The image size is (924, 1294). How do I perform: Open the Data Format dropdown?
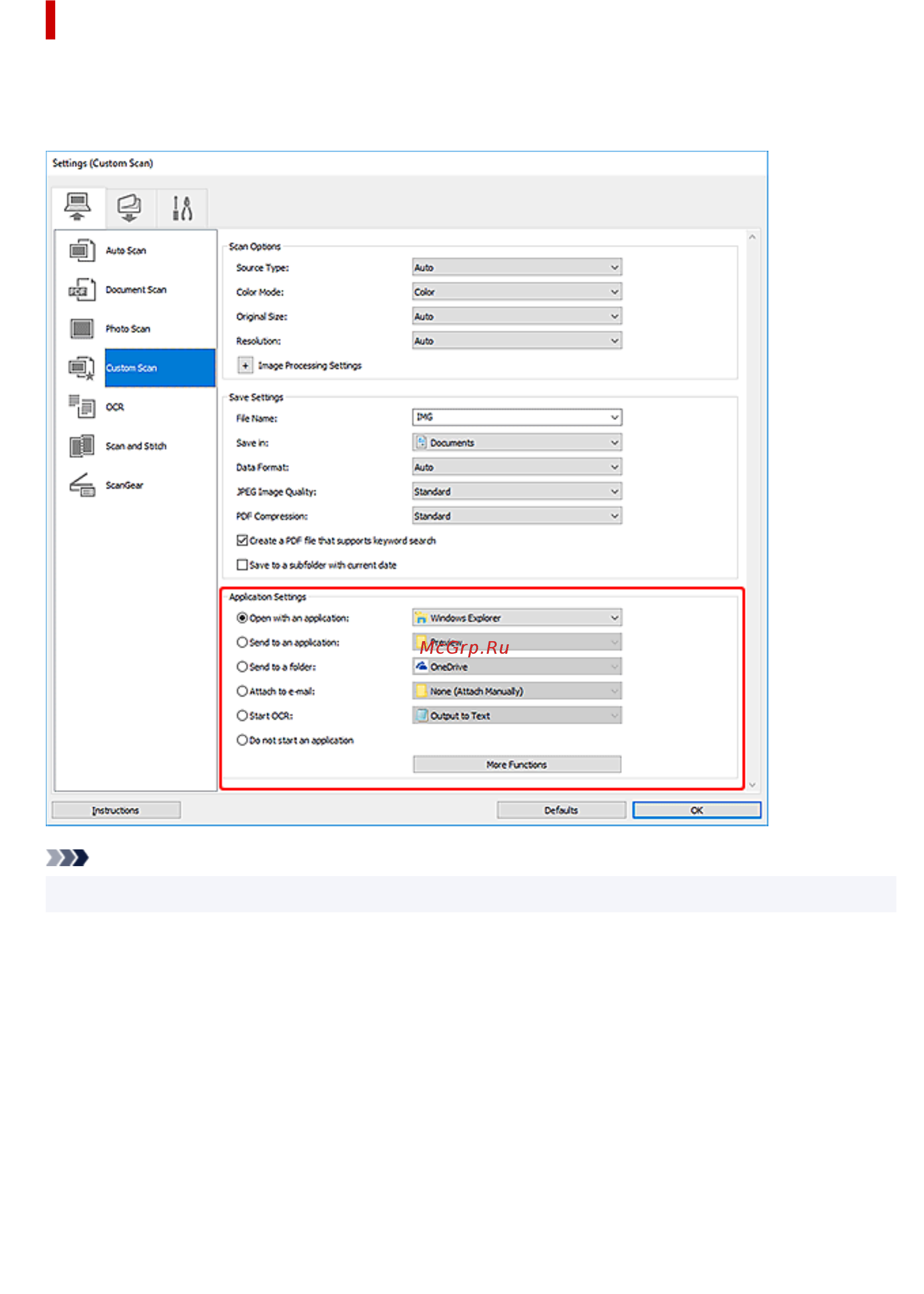click(517, 467)
